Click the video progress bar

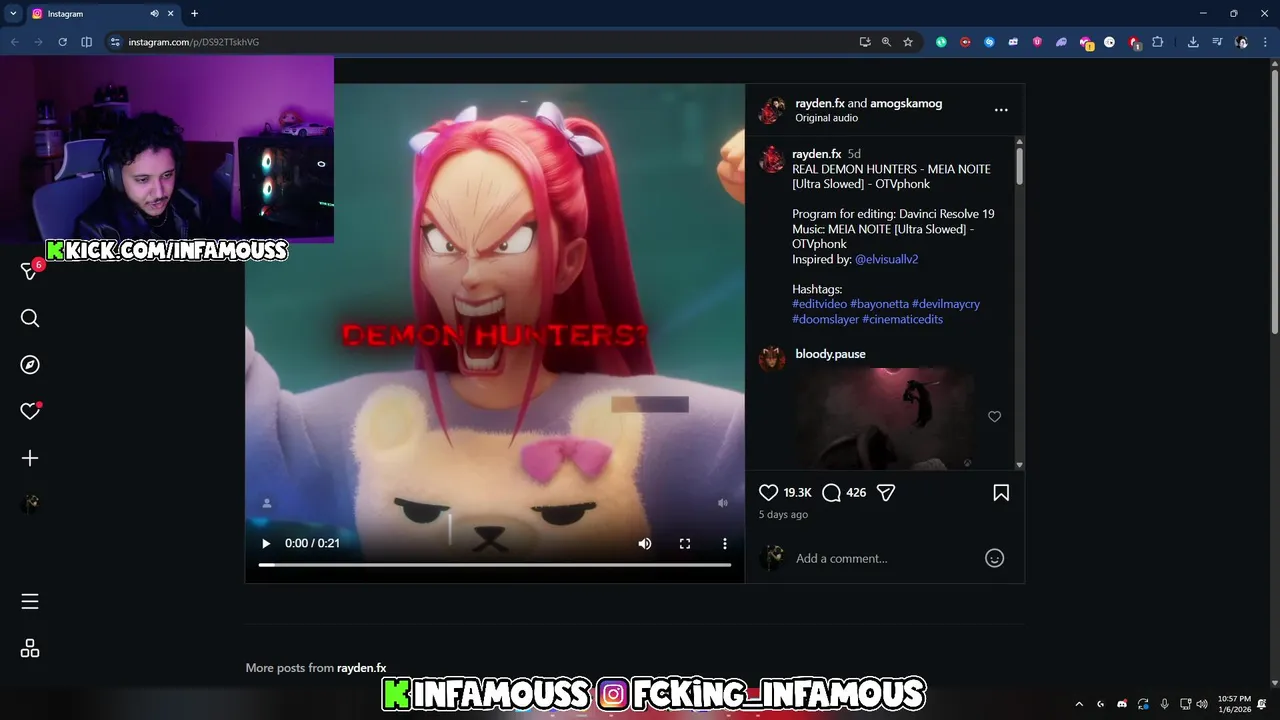pos(495,565)
